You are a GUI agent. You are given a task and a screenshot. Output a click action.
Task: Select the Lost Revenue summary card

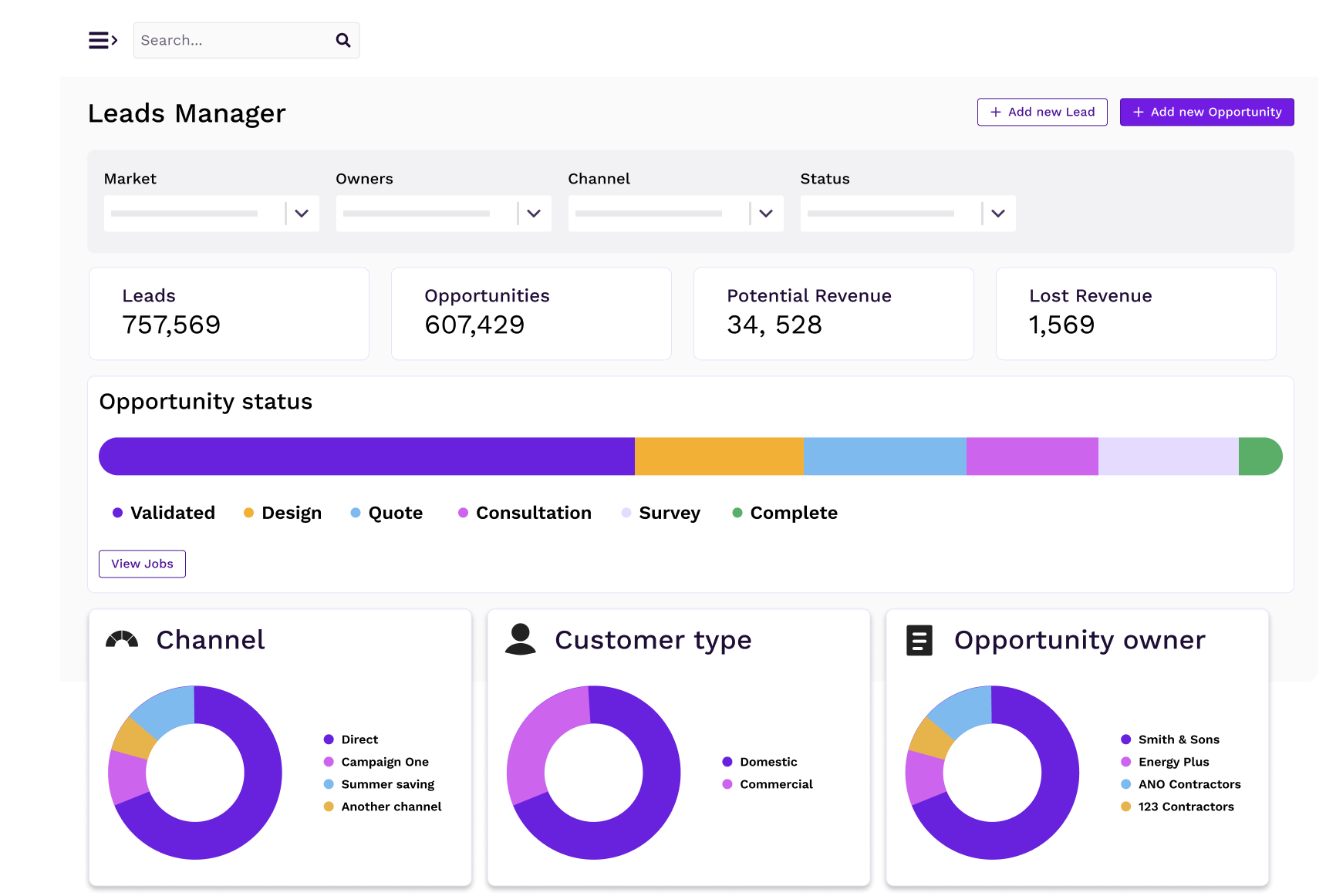coord(1135,313)
